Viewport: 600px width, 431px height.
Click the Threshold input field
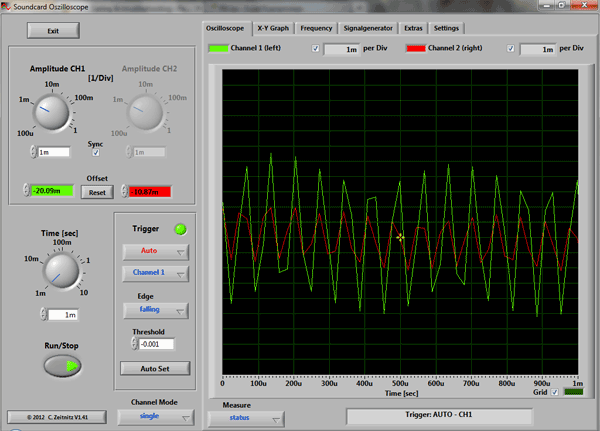coord(157,344)
